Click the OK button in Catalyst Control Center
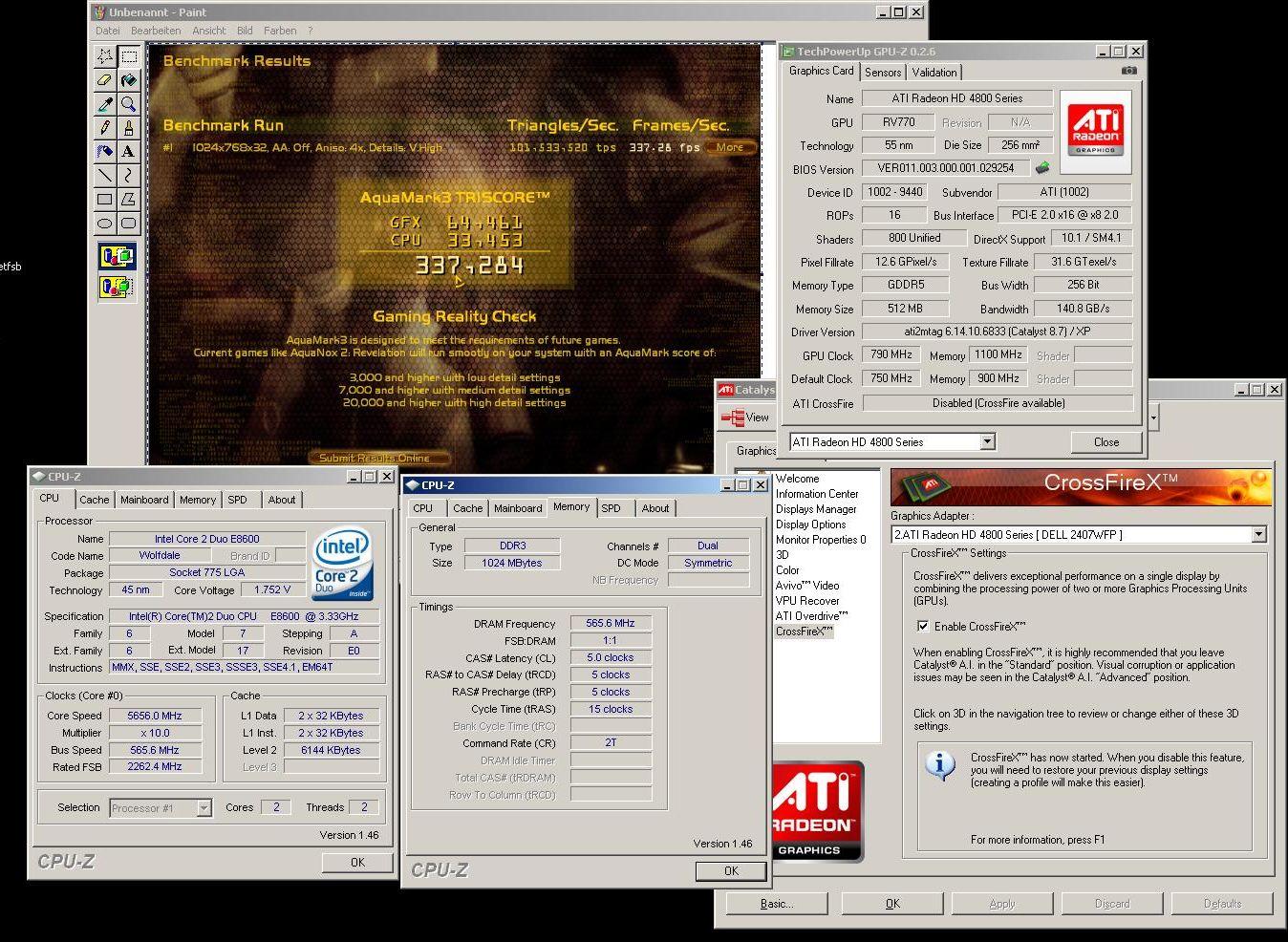This screenshot has width=1288, height=942. (x=892, y=904)
